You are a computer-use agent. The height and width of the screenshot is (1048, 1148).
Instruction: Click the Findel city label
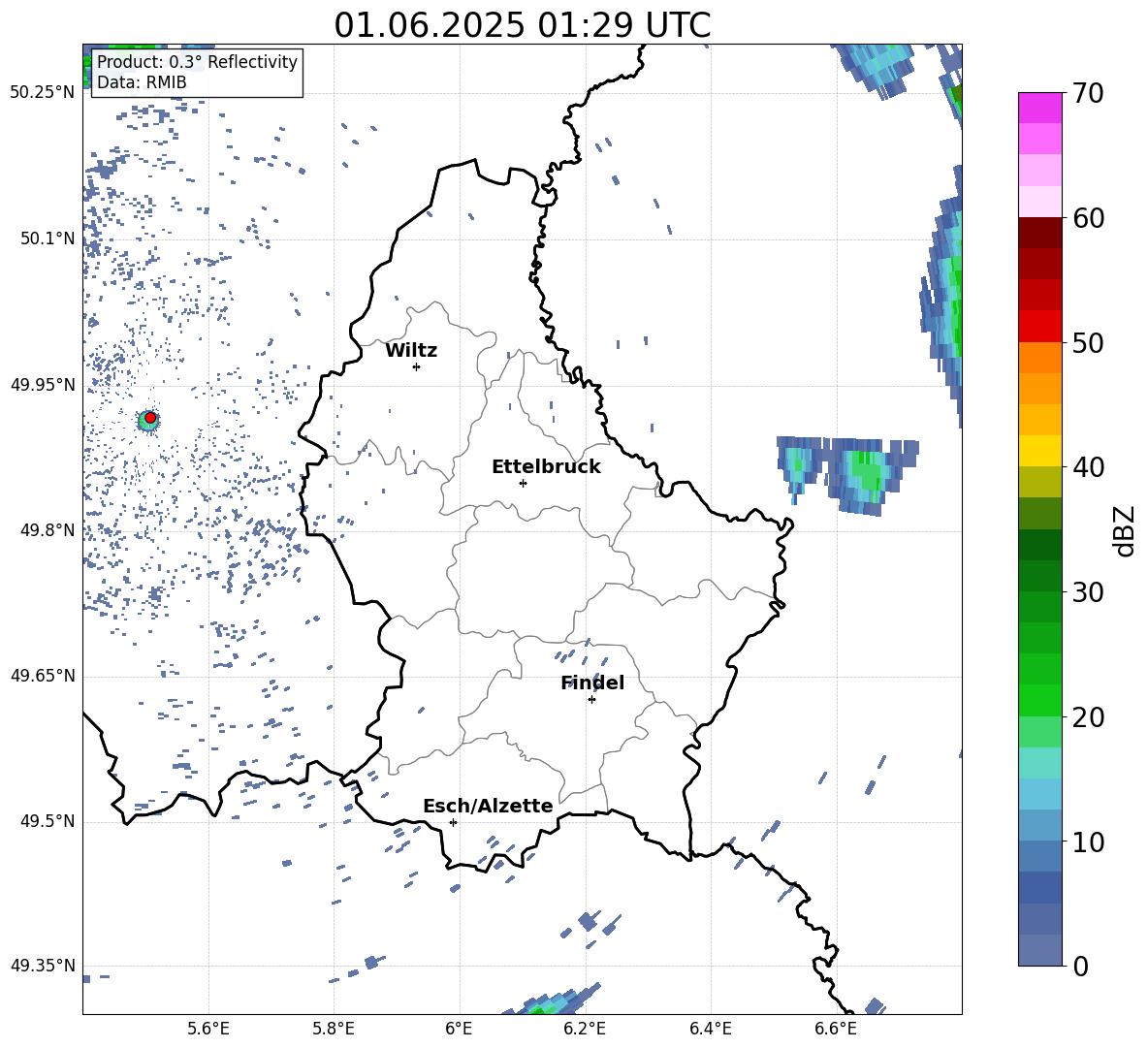592,683
